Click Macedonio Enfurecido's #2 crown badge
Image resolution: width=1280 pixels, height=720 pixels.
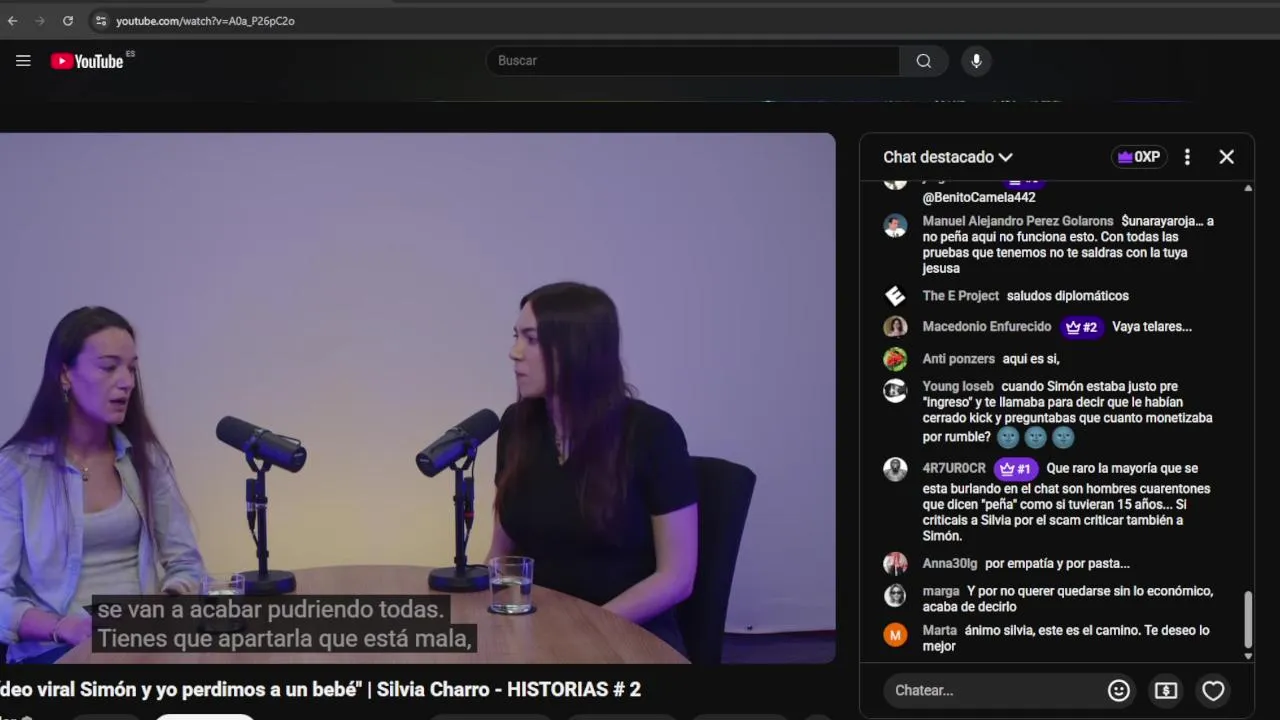coord(1082,327)
